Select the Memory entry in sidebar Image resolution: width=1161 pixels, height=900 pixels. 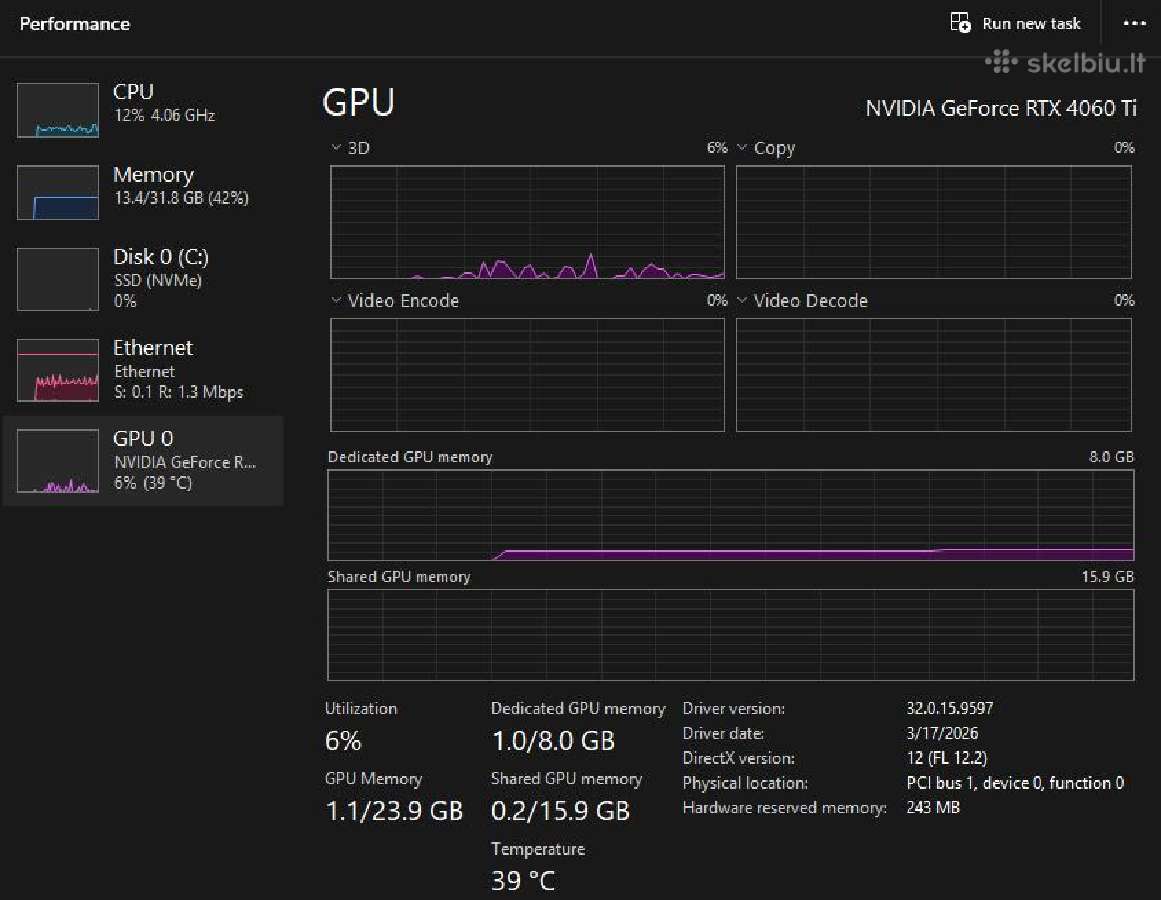143,192
